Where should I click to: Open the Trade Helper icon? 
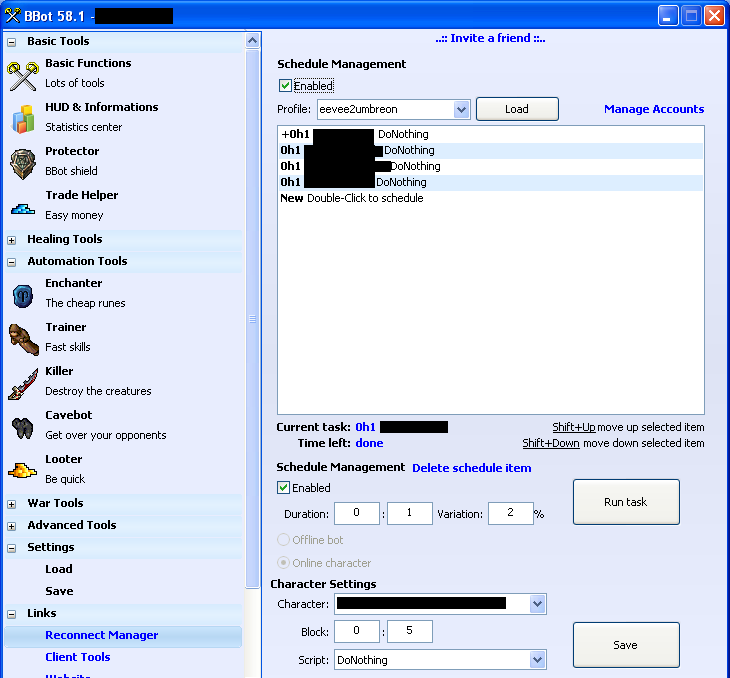point(23,207)
